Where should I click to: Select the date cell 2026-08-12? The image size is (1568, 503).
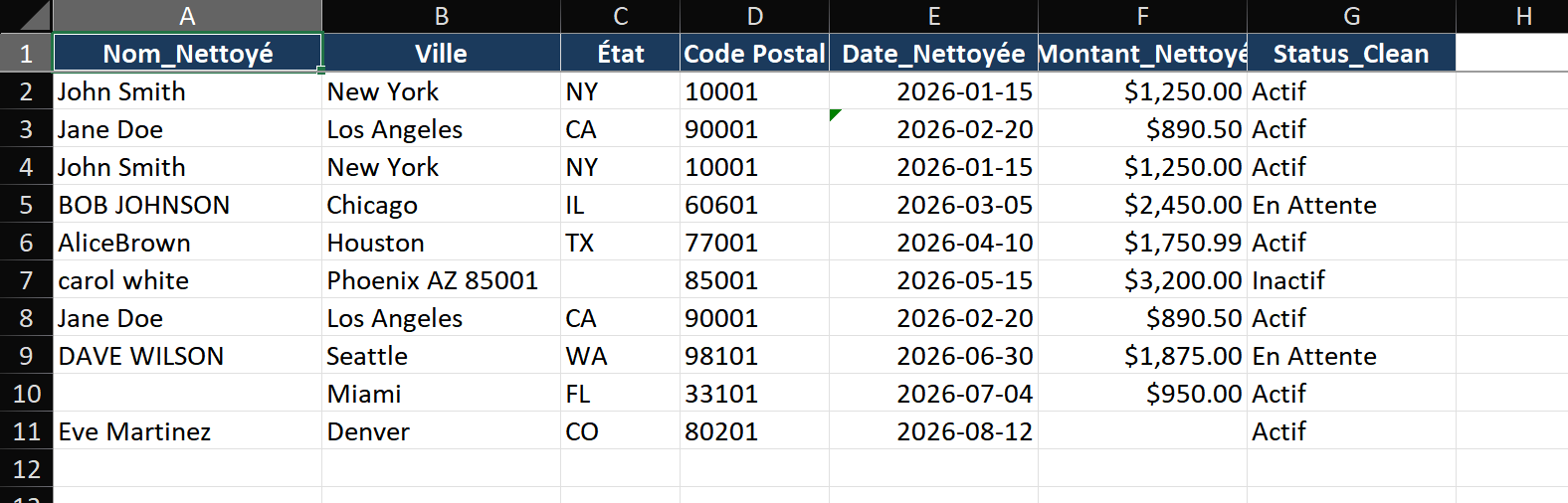click(x=933, y=431)
